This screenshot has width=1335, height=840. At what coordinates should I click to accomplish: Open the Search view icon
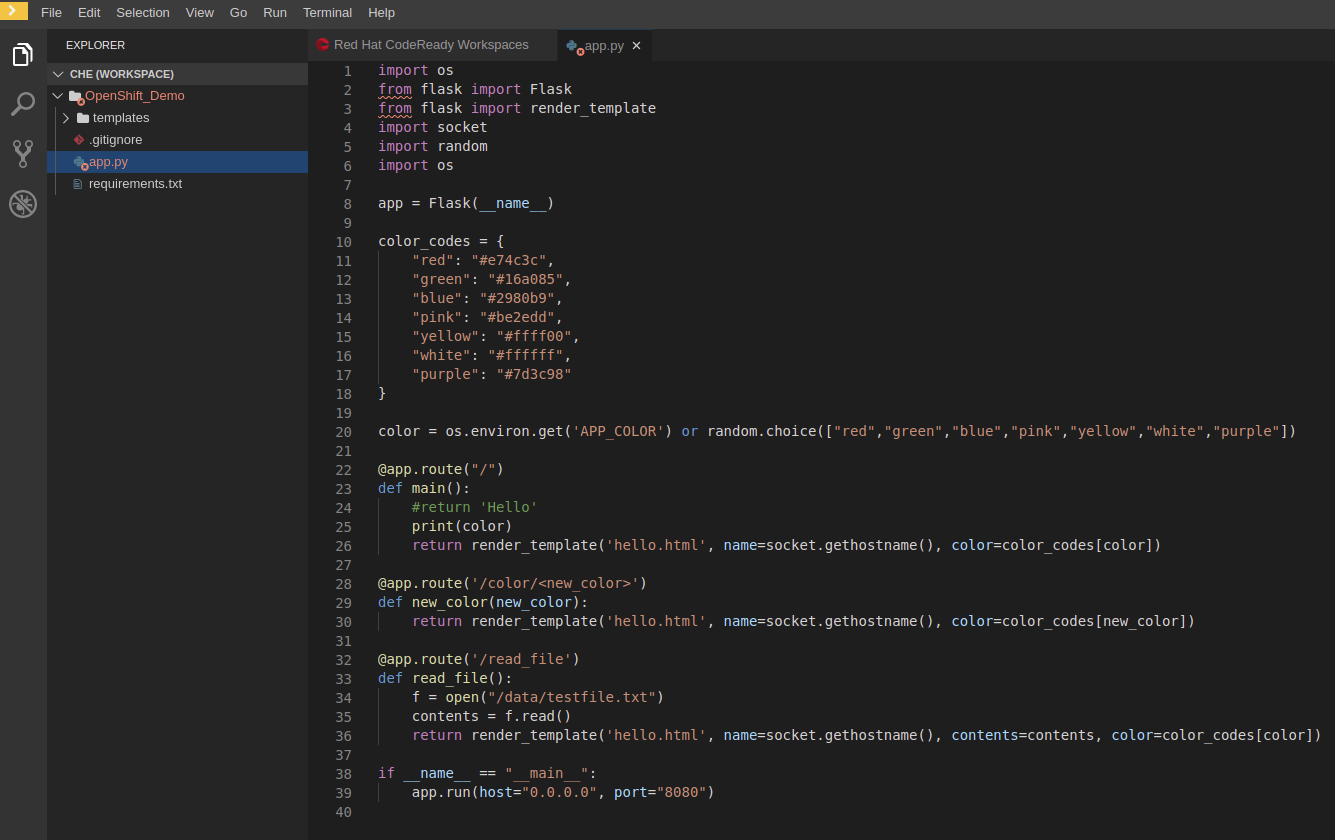(22, 104)
